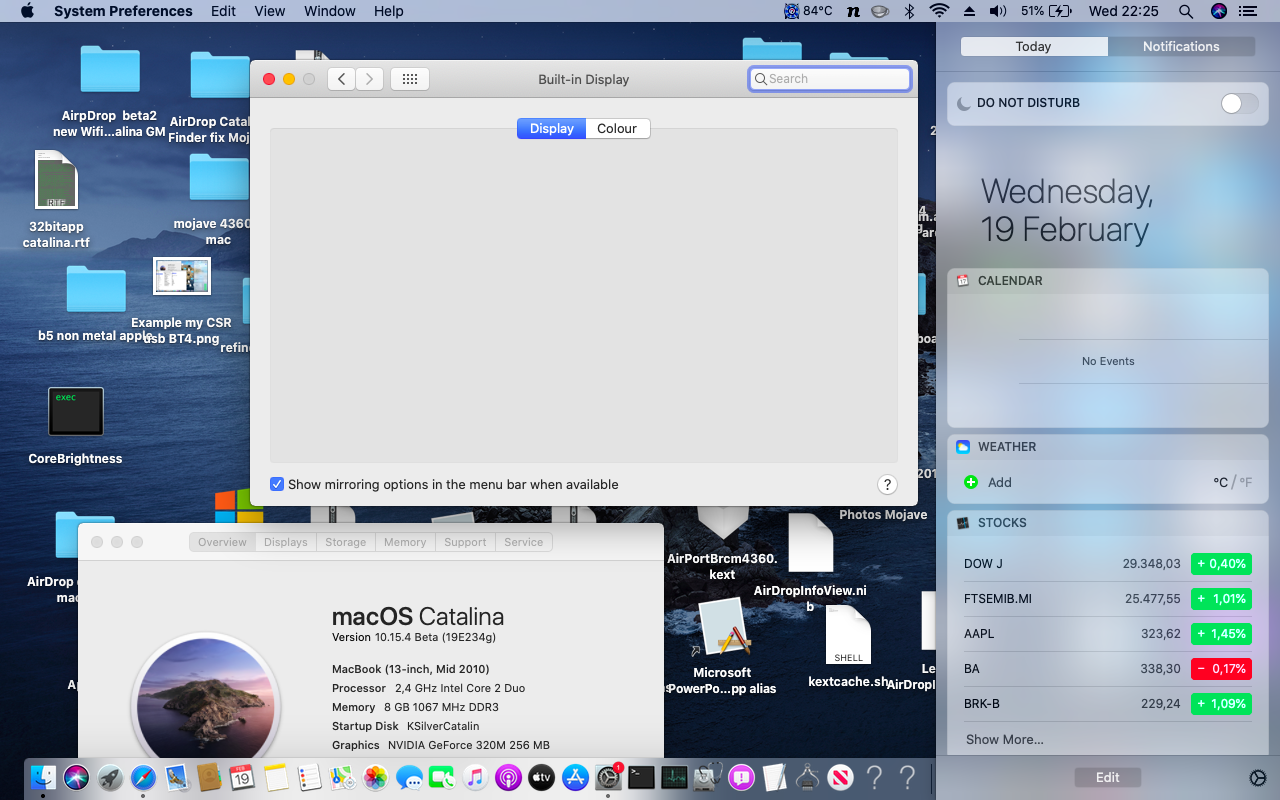The image size is (1280, 800).
Task: Click green Add weather plus icon
Action: (970, 482)
